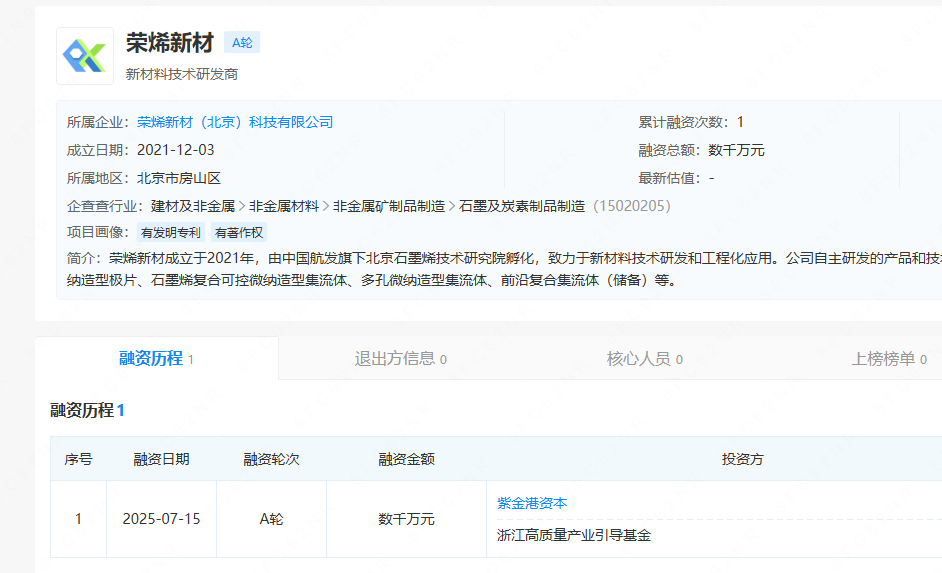This screenshot has width=942, height=573.
Task: Click the industry code (15020205)
Action: (x=631, y=206)
